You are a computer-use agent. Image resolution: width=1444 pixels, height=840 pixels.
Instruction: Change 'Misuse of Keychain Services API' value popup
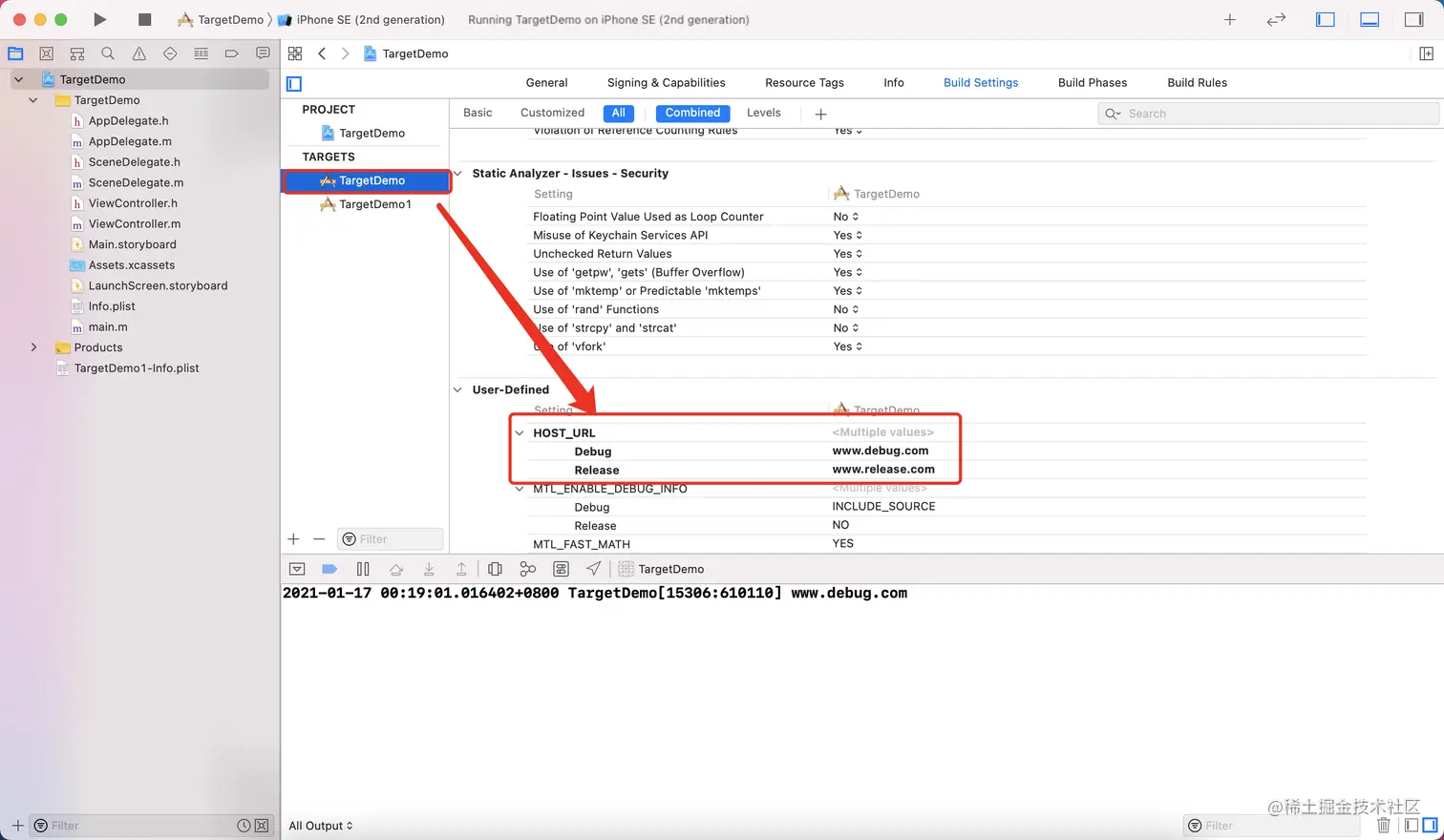(x=848, y=235)
